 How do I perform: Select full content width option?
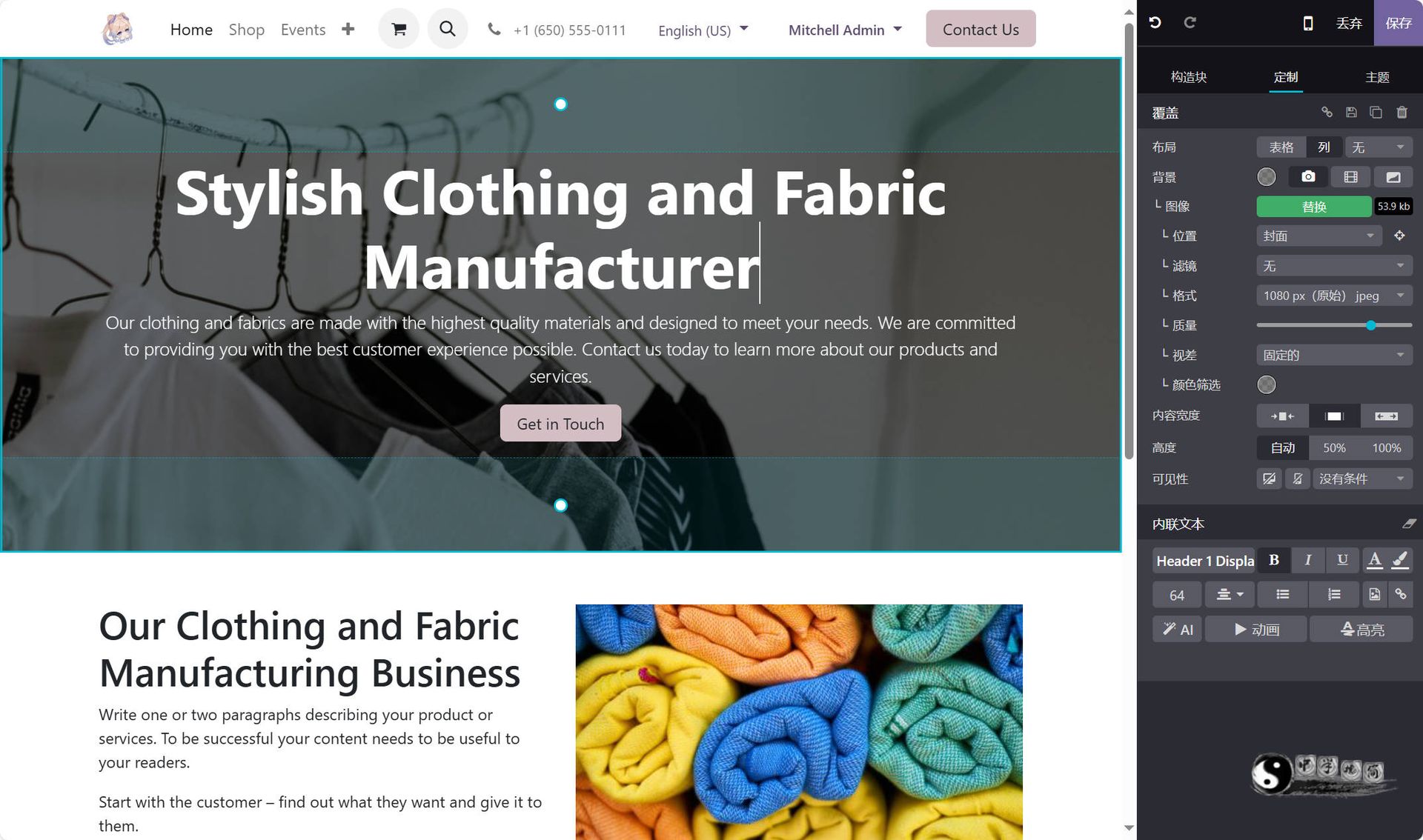pos(1386,416)
